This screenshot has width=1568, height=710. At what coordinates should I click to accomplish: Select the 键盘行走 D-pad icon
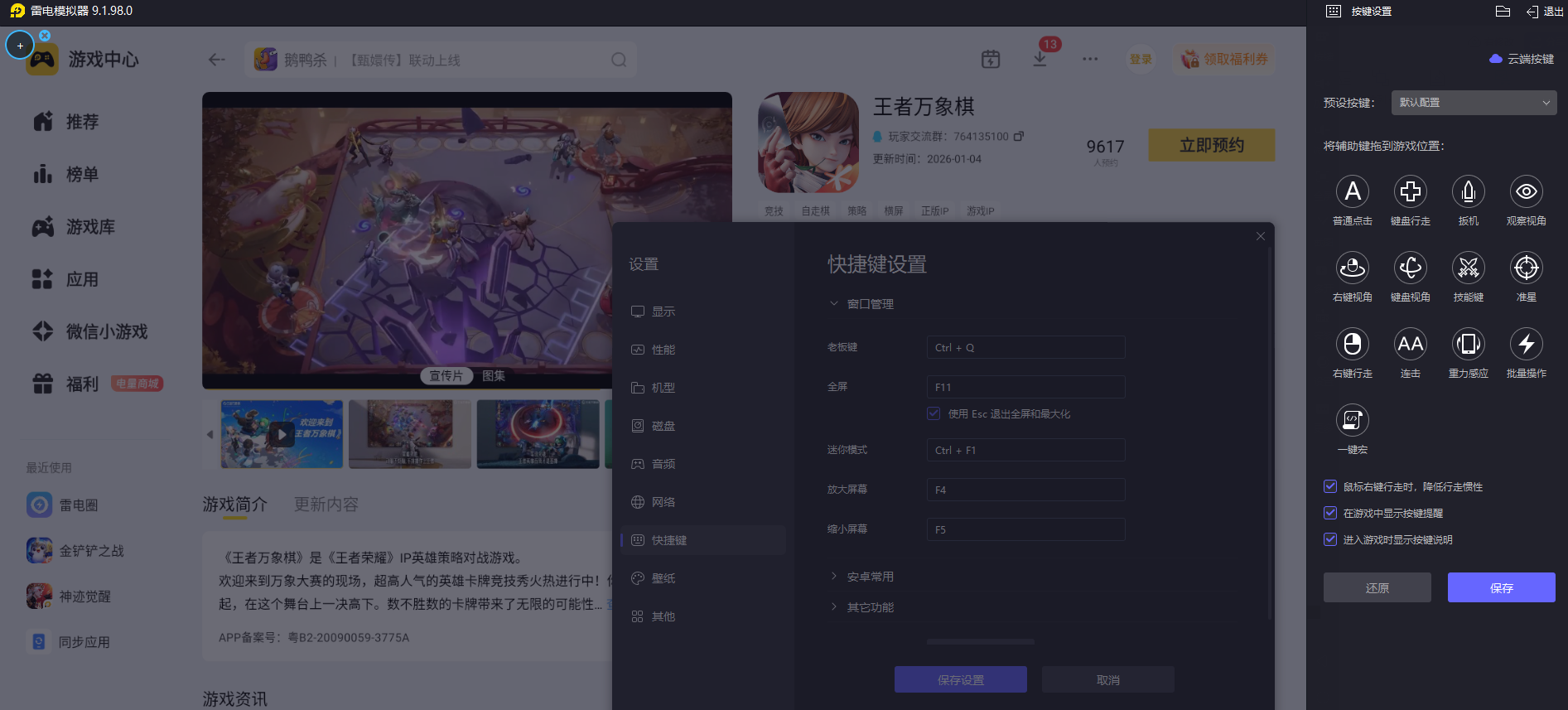pos(1411,191)
